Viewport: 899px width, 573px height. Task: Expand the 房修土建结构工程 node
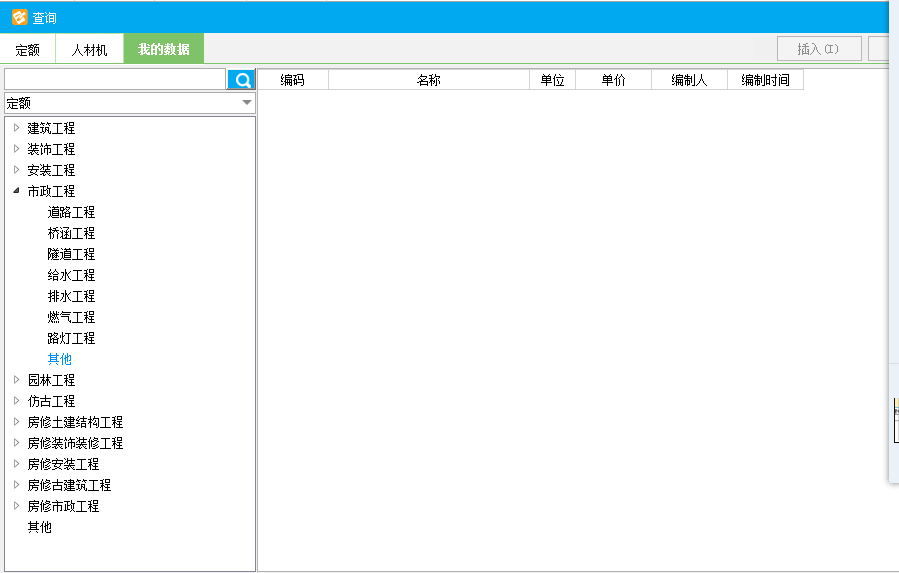click(x=17, y=422)
